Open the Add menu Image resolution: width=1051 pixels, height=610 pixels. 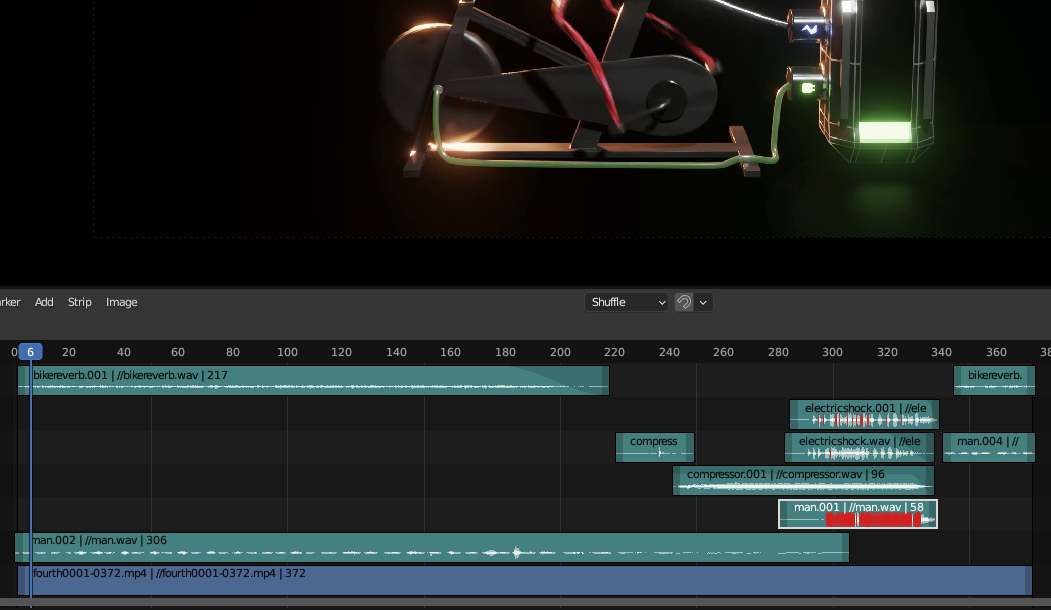[x=44, y=302]
